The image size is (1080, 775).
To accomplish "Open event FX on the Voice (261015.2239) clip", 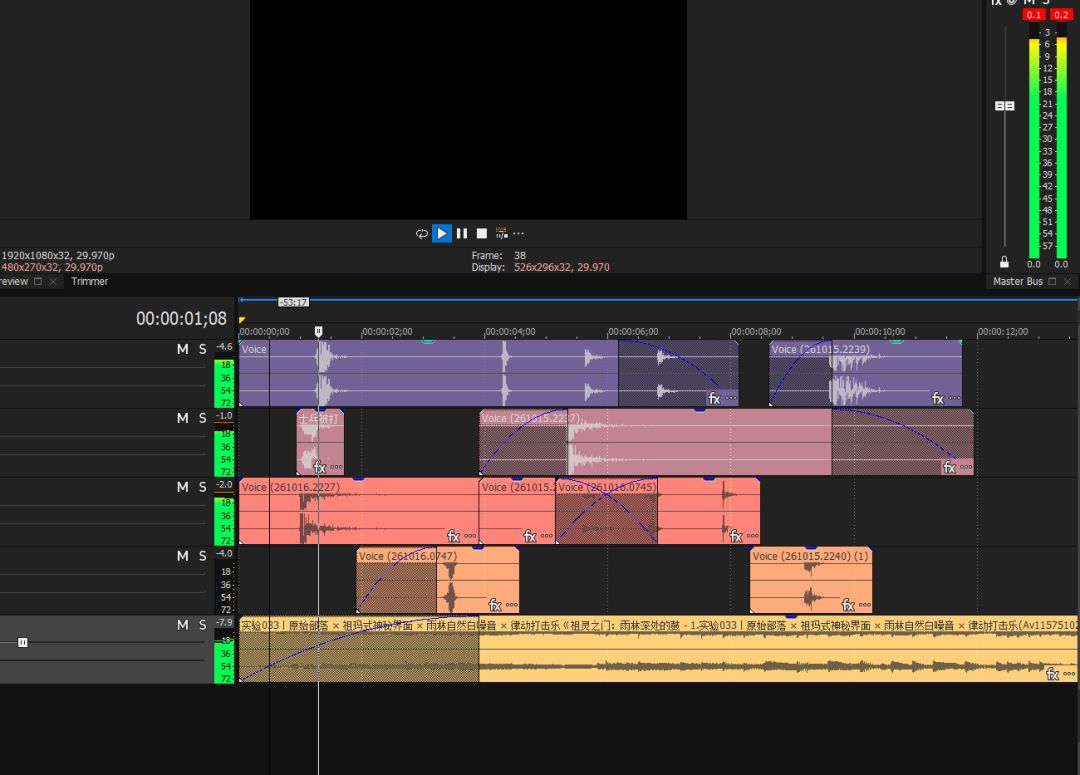I will point(937,398).
